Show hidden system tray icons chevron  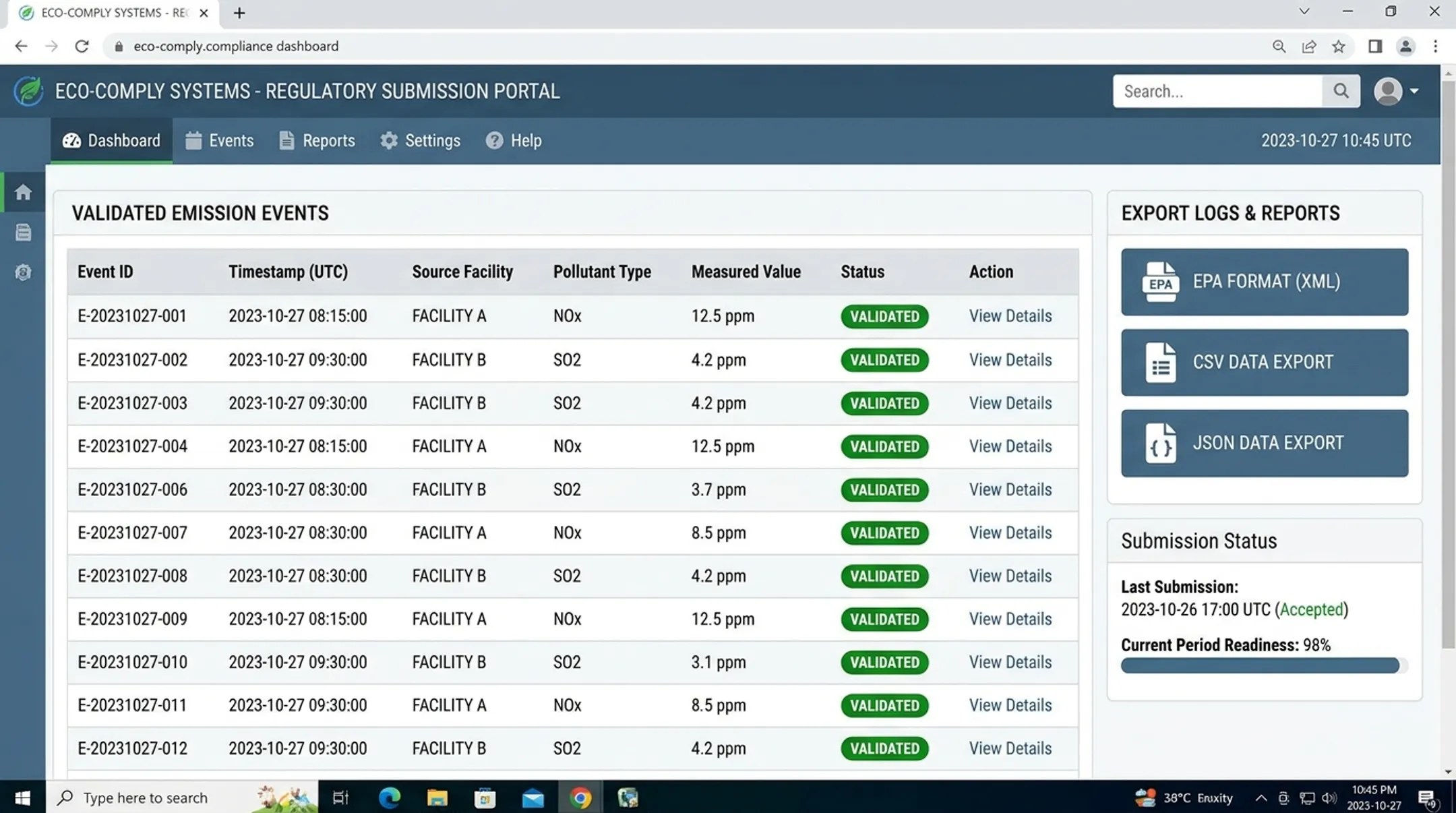coord(1261,798)
